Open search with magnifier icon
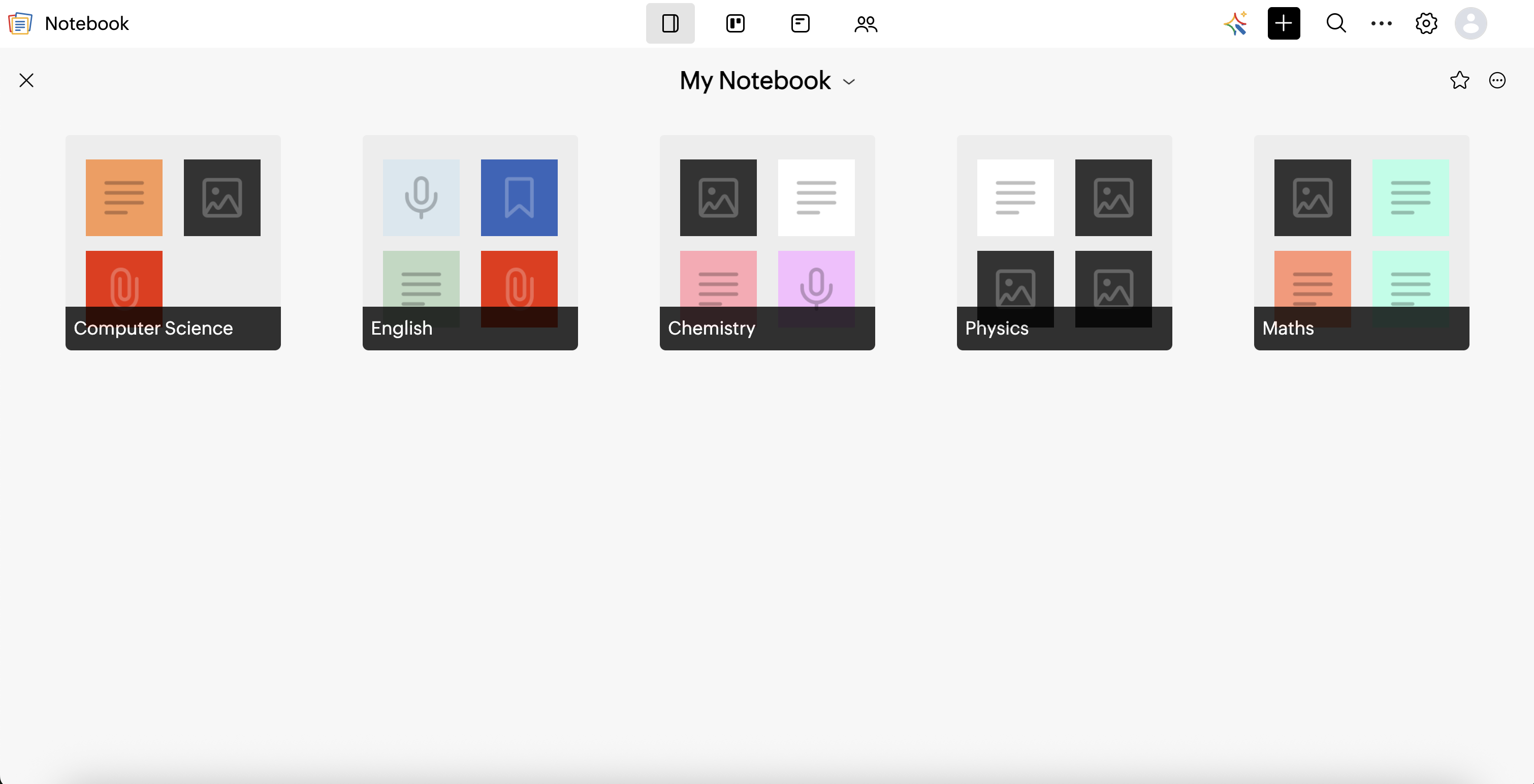The image size is (1534, 784). (1336, 23)
